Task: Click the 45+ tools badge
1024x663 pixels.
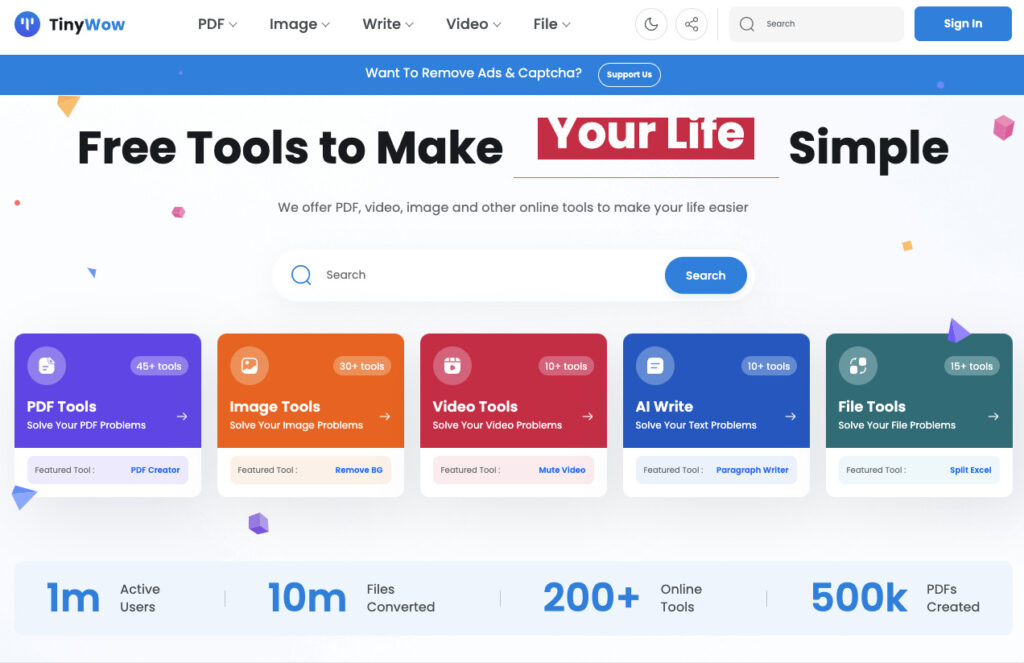Action: [x=159, y=366]
